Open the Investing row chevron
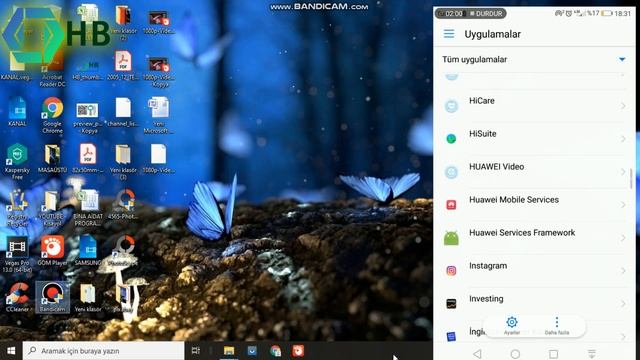Viewport: 640px width, 360px height. 623,304
